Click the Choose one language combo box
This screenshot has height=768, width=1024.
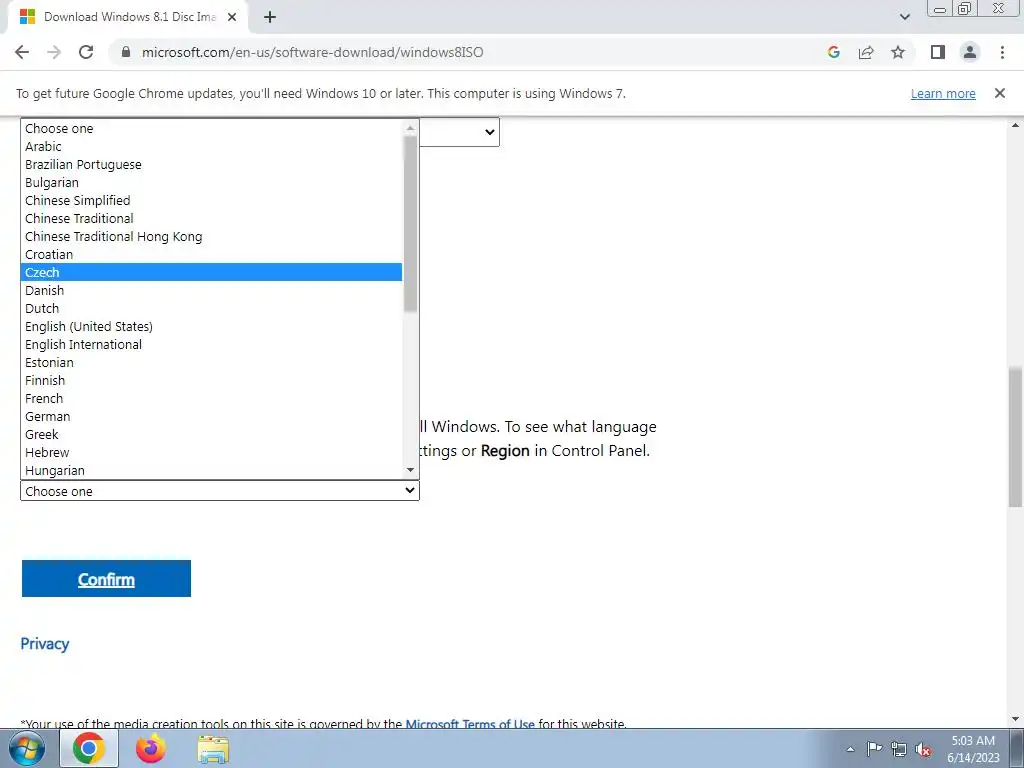click(219, 490)
